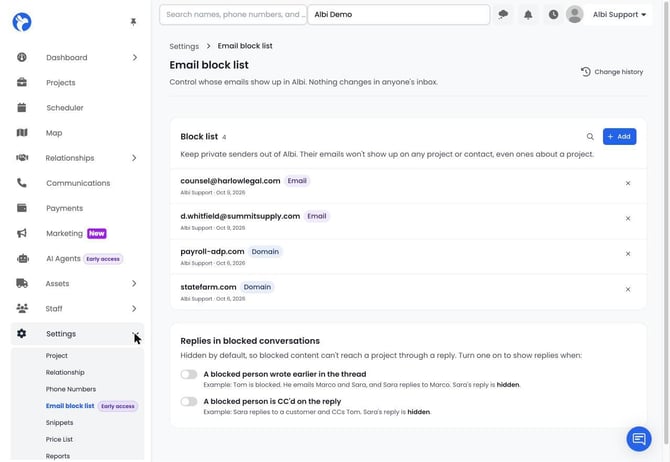This screenshot has width=670, height=462.
Task: Open Projects in the sidebar
Action: pos(61,82)
